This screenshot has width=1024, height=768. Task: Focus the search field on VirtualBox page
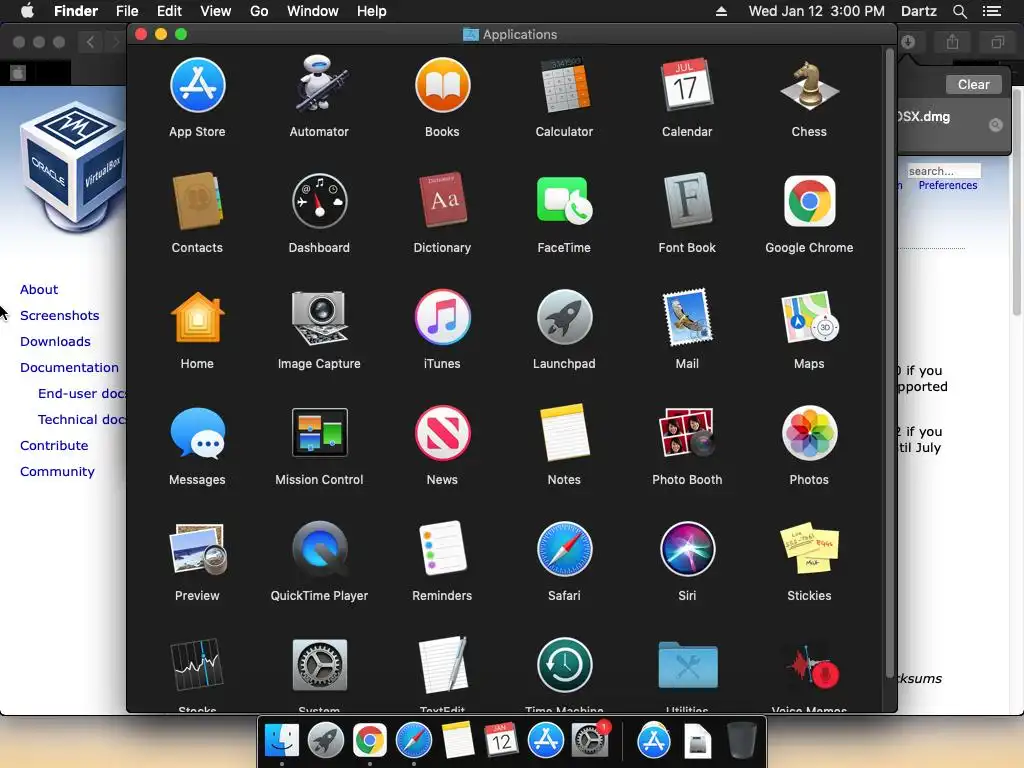pos(944,170)
